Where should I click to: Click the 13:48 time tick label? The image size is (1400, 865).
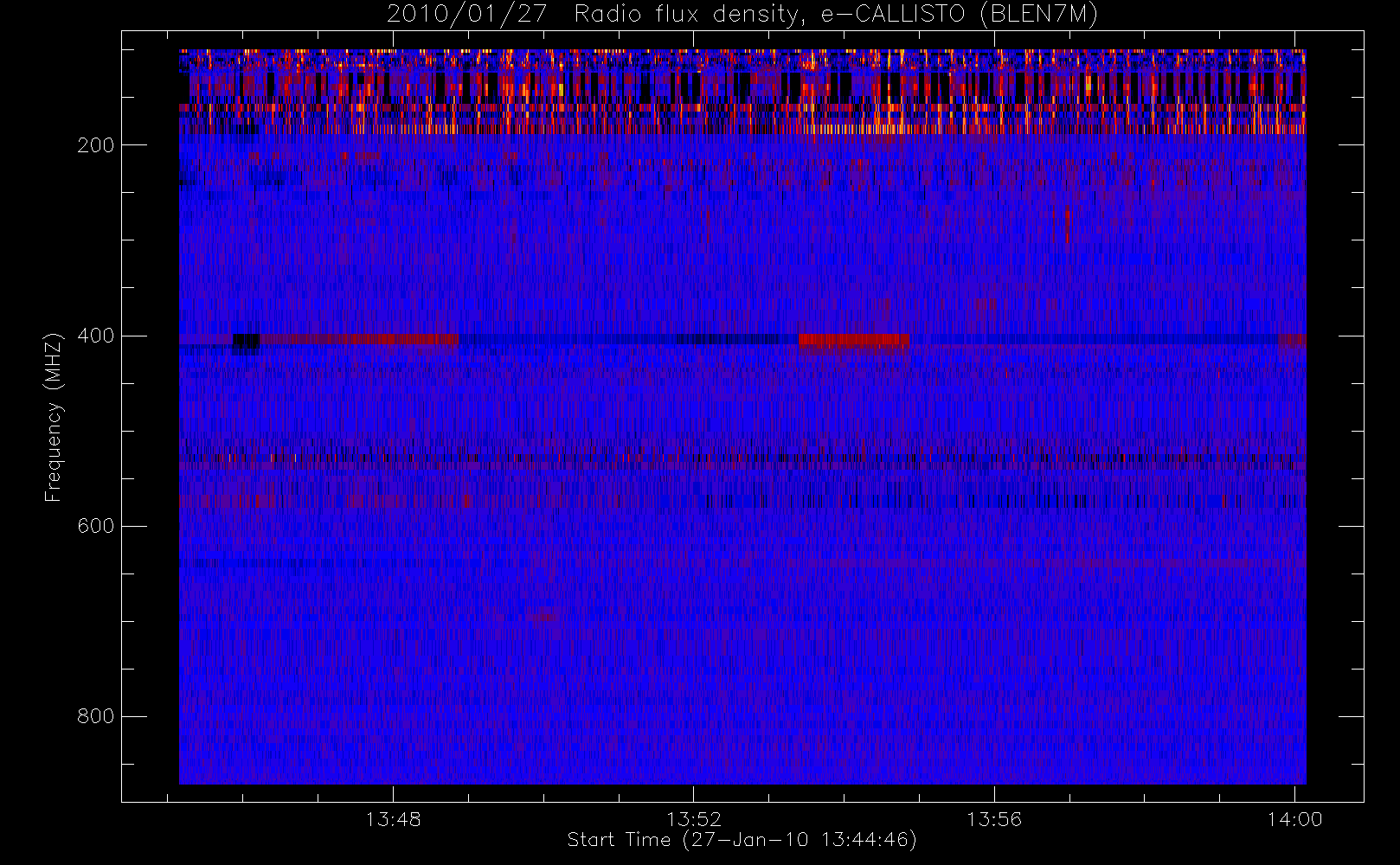pos(393,819)
